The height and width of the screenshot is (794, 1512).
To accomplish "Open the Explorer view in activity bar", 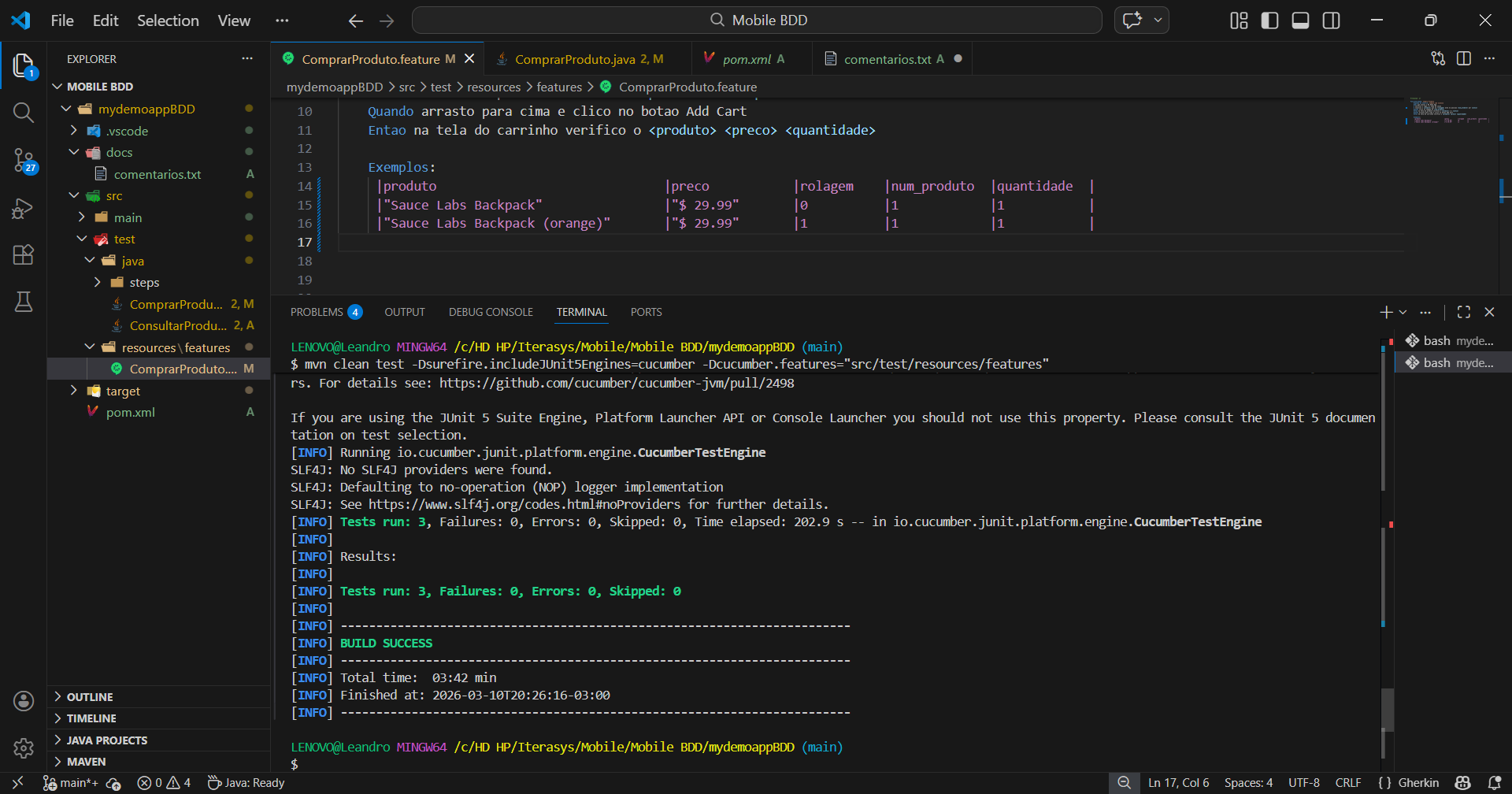I will [x=24, y=66].
